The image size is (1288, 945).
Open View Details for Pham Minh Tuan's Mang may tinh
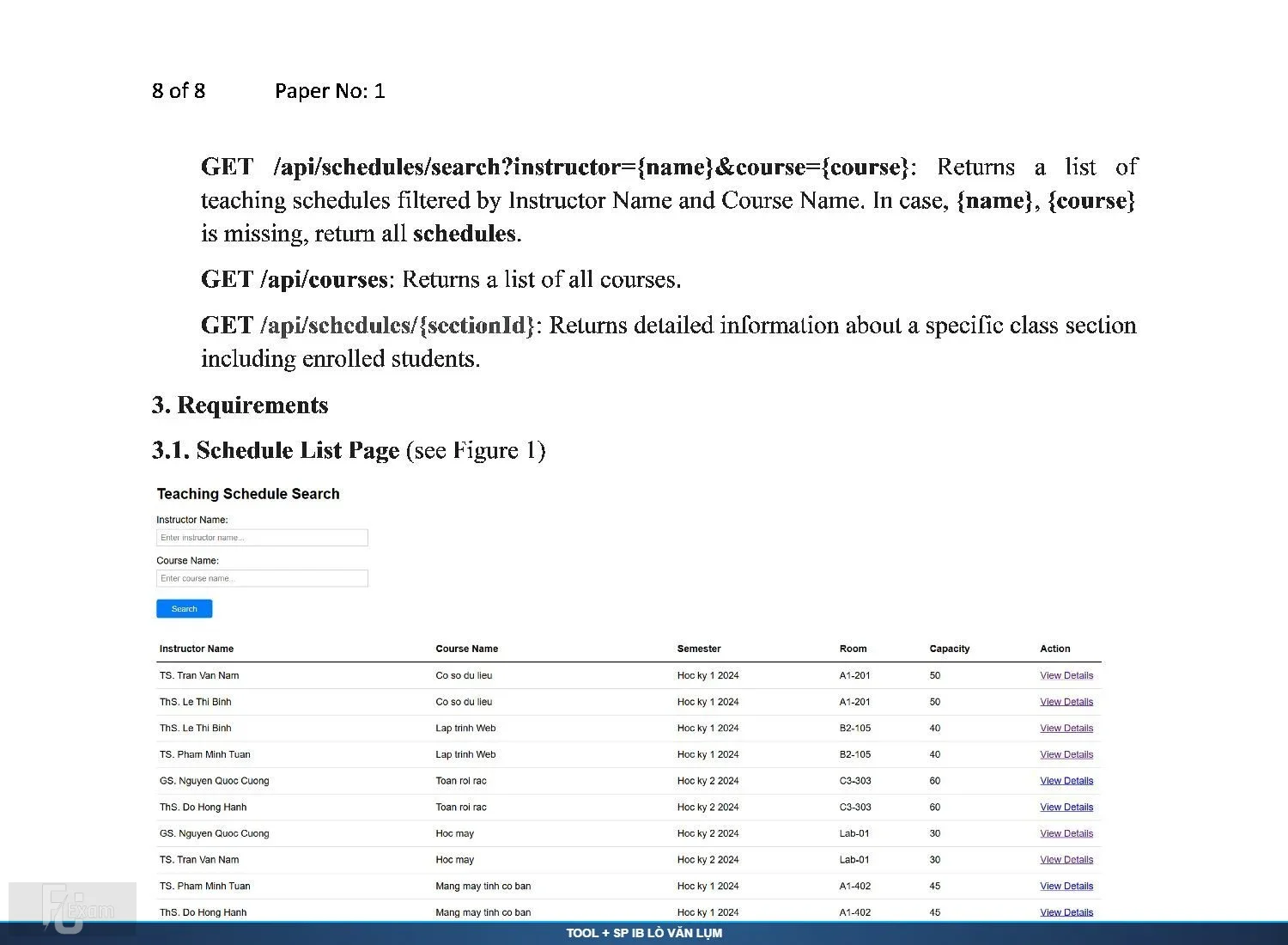click(x=1066, y=887)
